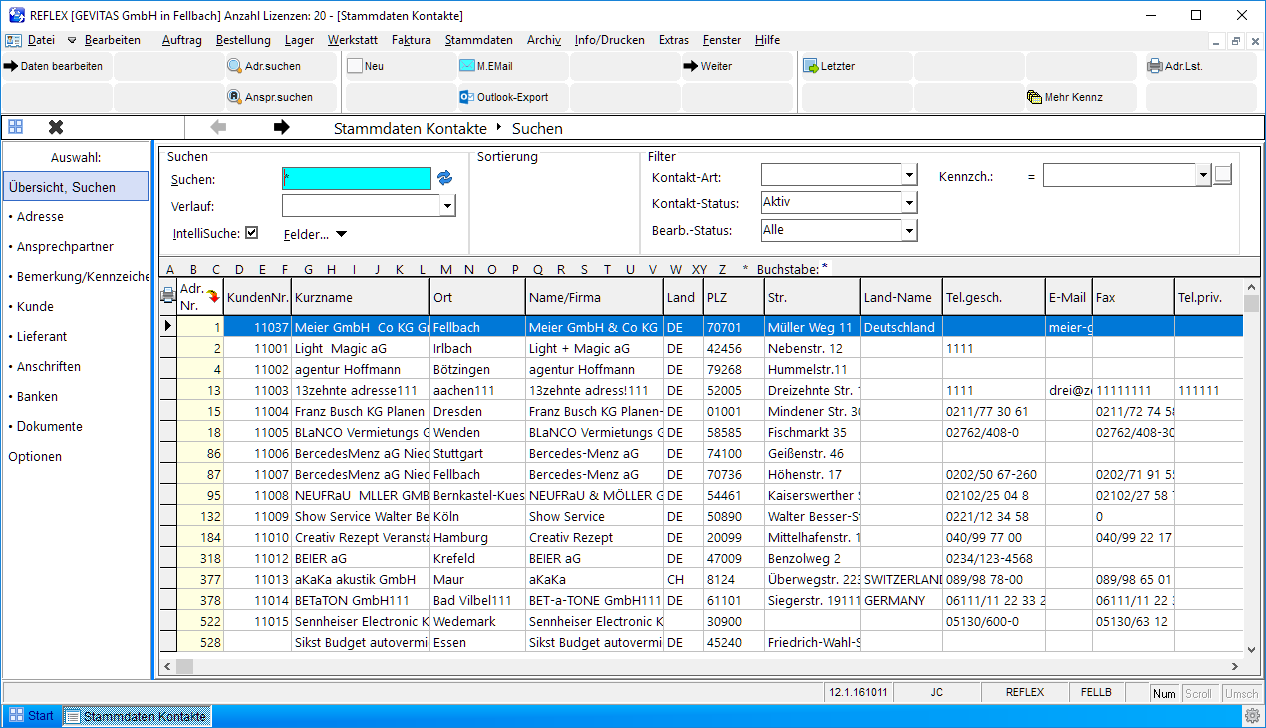Click the grid view icon in navigation bar
This screenshot has height=728, width=1266.
tap(16, 127)
